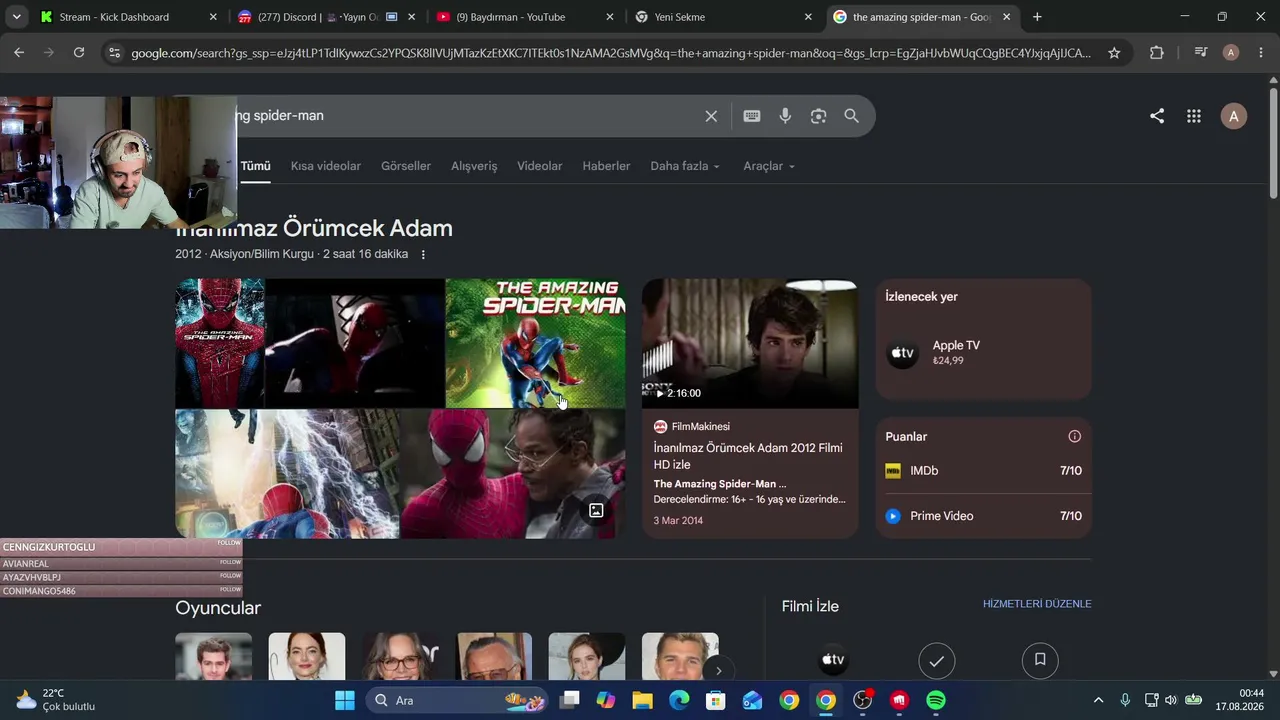1280x720 pixels.
Task: Open the Chrome extensions puzzle icon
Action: point(1157,53)
